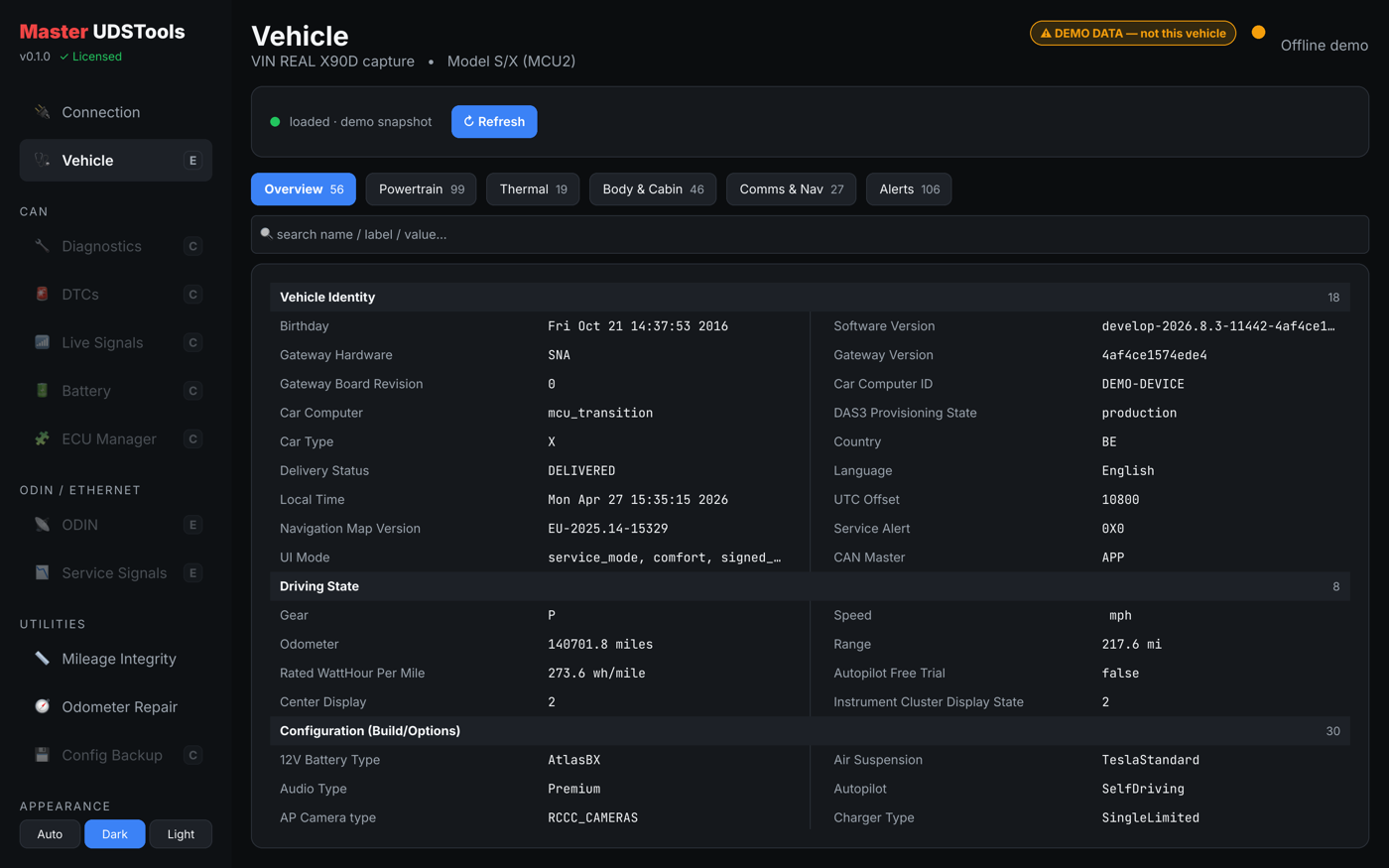Click the Offline demo status text
The width and height of the screenshot is (1389, 868).
(x=1325, y=46)
